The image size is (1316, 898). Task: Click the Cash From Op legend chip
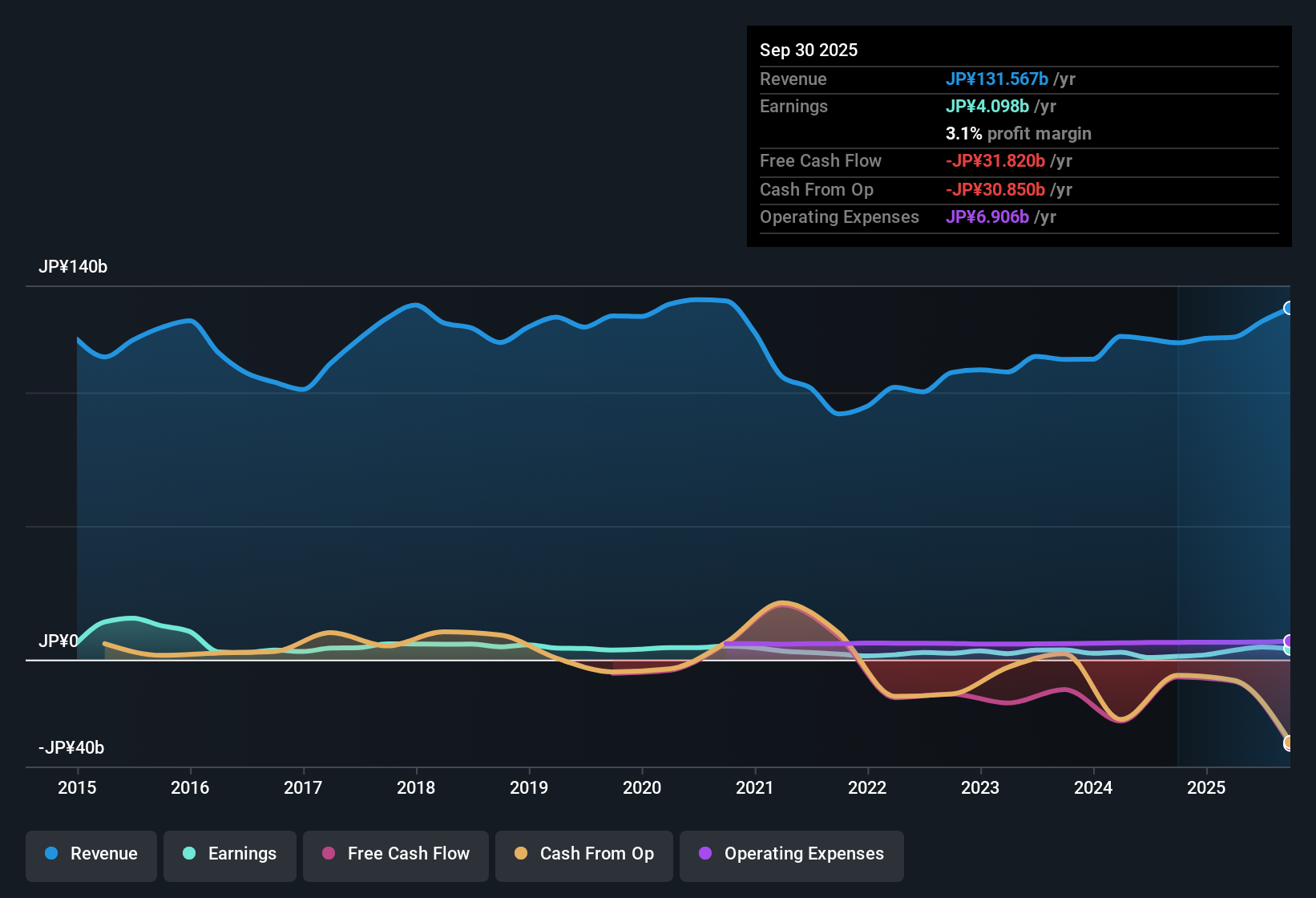583,854
